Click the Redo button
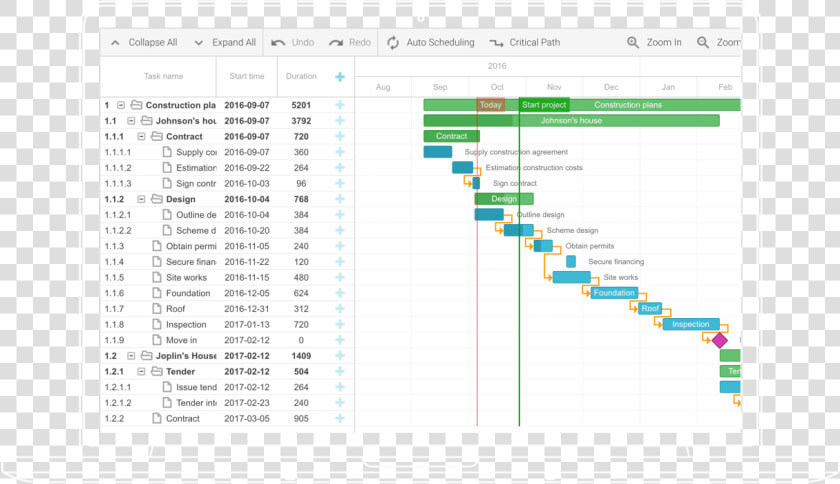The image size is (840, 484). pos(350,42)
